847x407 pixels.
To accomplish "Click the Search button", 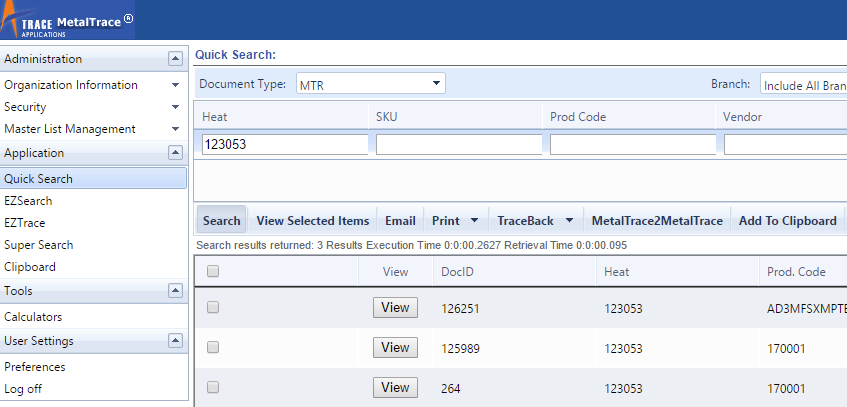I will click(x=221, y=221).
